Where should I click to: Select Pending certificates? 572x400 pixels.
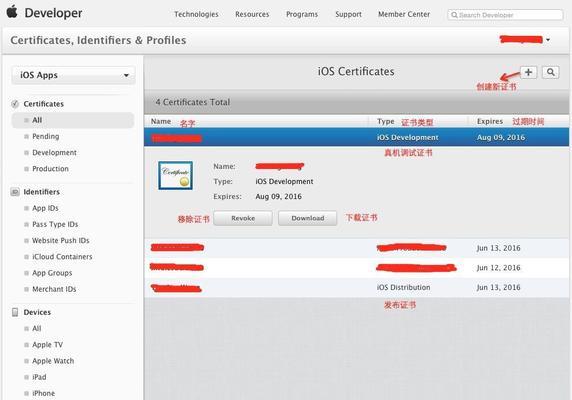46,136
